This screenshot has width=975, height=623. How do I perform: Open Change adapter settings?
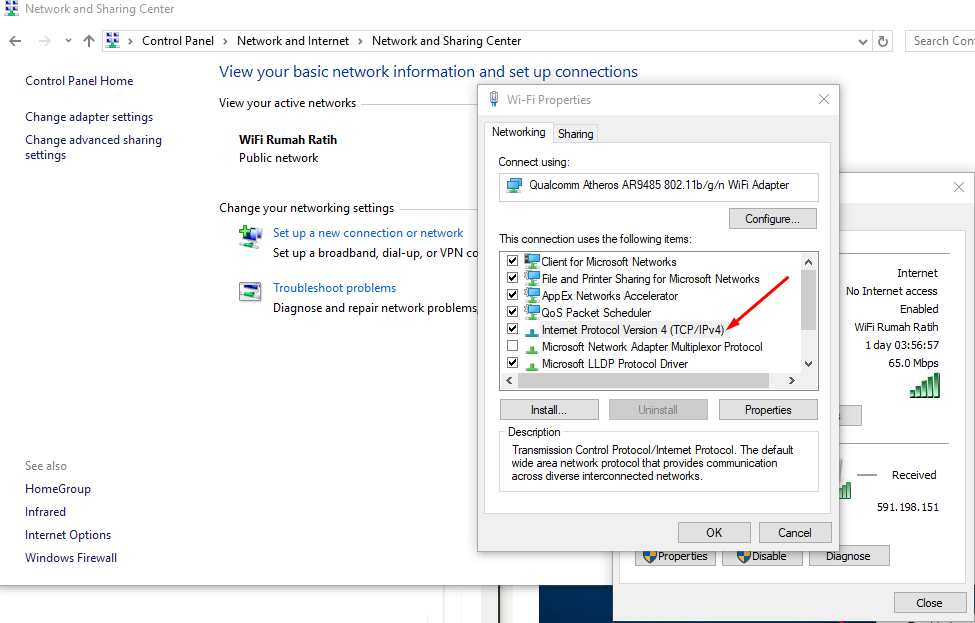coord(89,117)
